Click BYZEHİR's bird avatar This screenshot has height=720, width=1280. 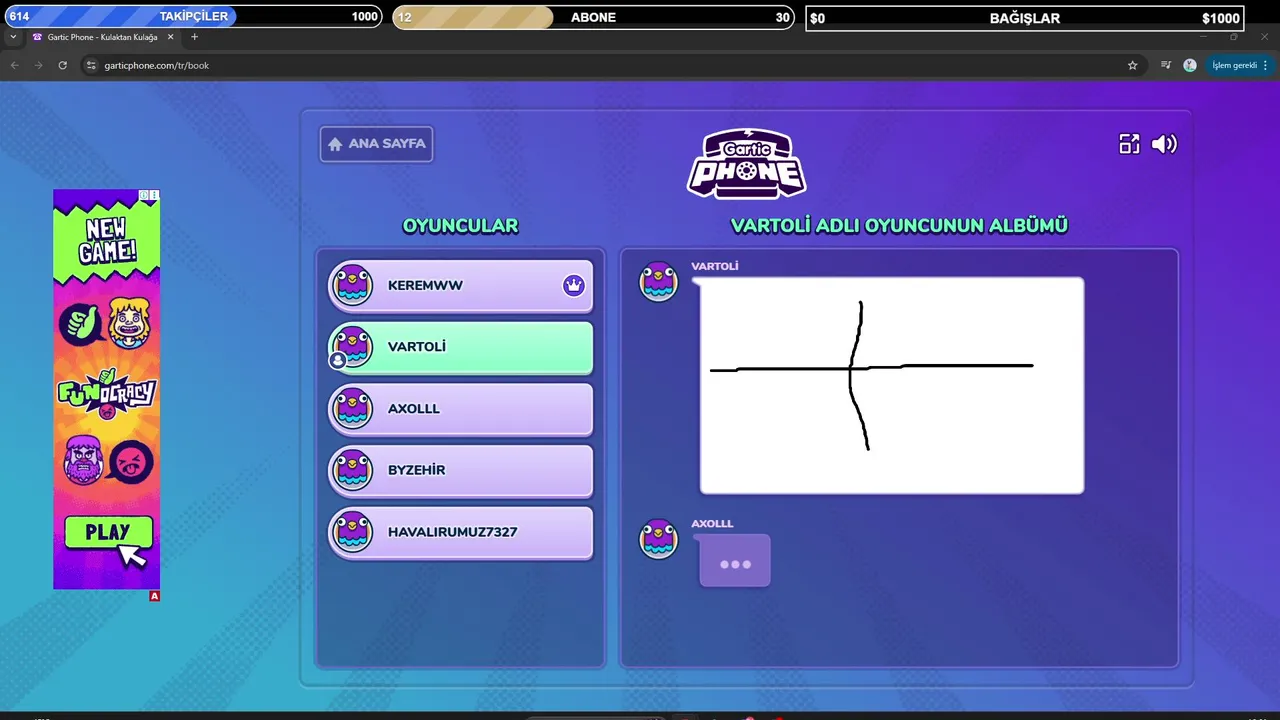click(x=352, y=470)
